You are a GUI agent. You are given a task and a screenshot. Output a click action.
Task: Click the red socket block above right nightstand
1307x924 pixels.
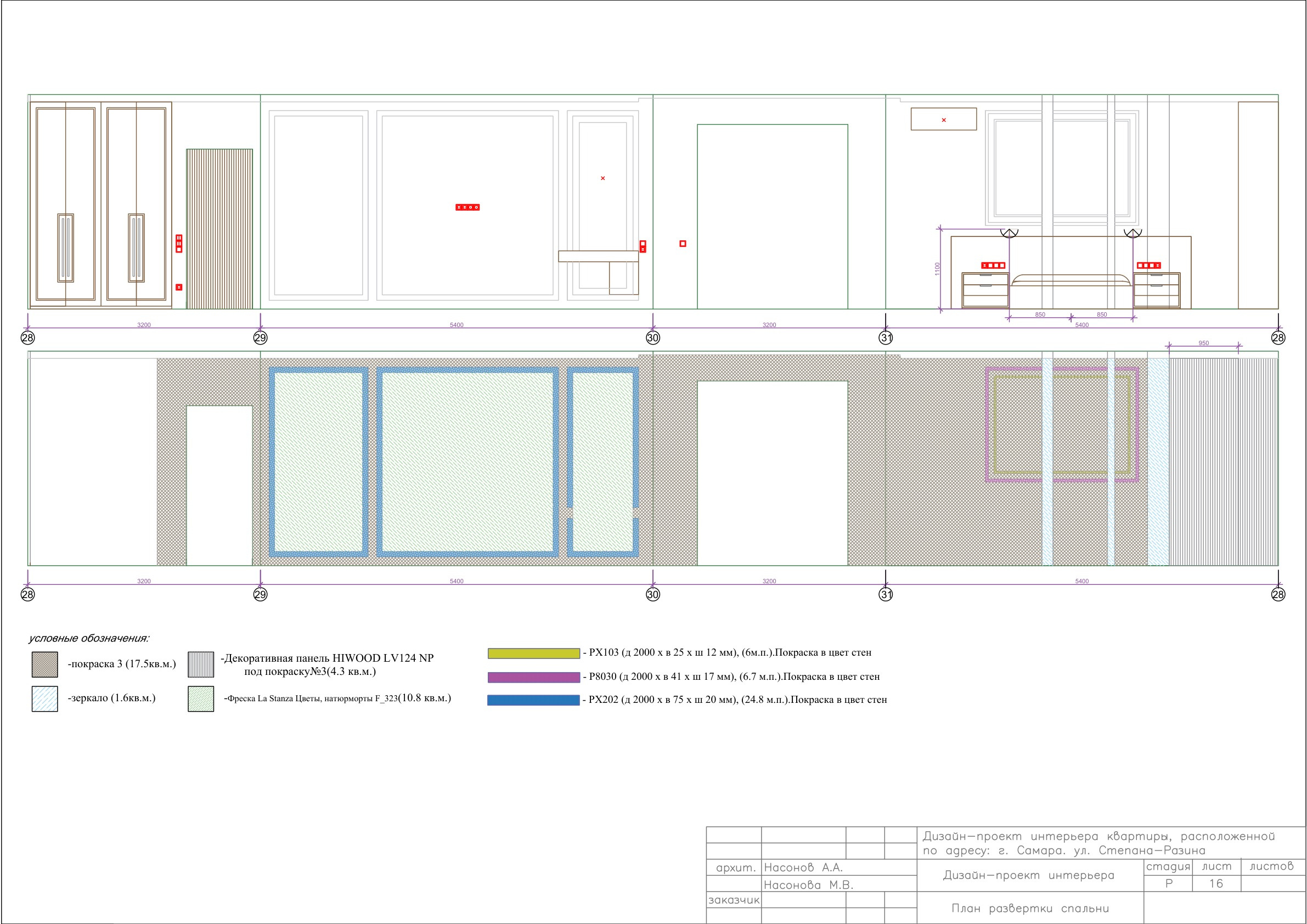[x=1149, y=266]
